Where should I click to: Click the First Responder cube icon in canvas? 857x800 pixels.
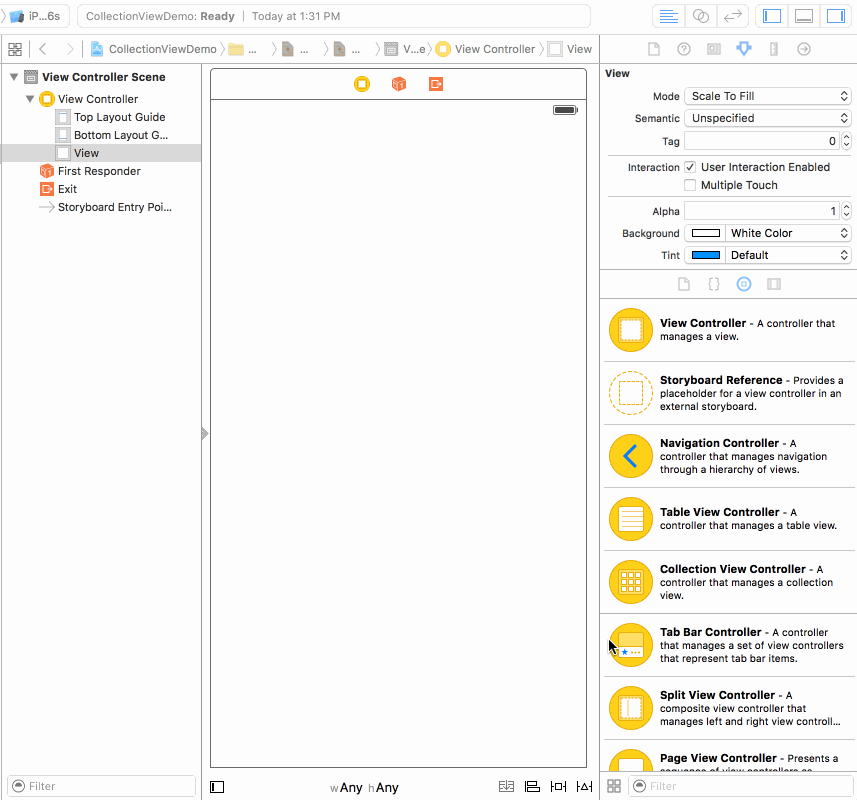coord(399,84)
